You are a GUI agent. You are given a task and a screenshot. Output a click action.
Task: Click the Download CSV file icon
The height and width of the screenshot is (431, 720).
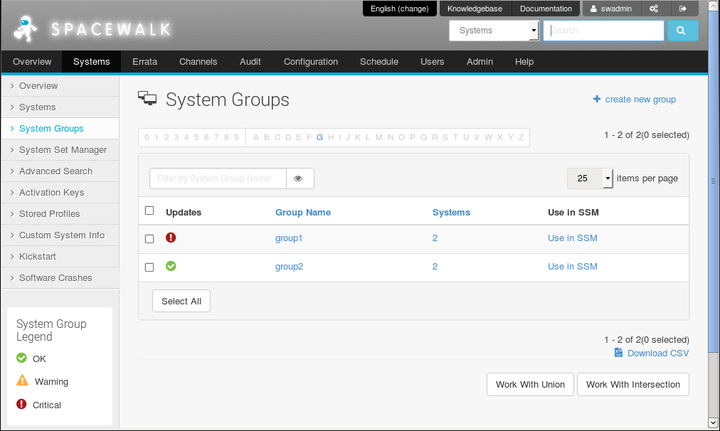click(619, 353)
